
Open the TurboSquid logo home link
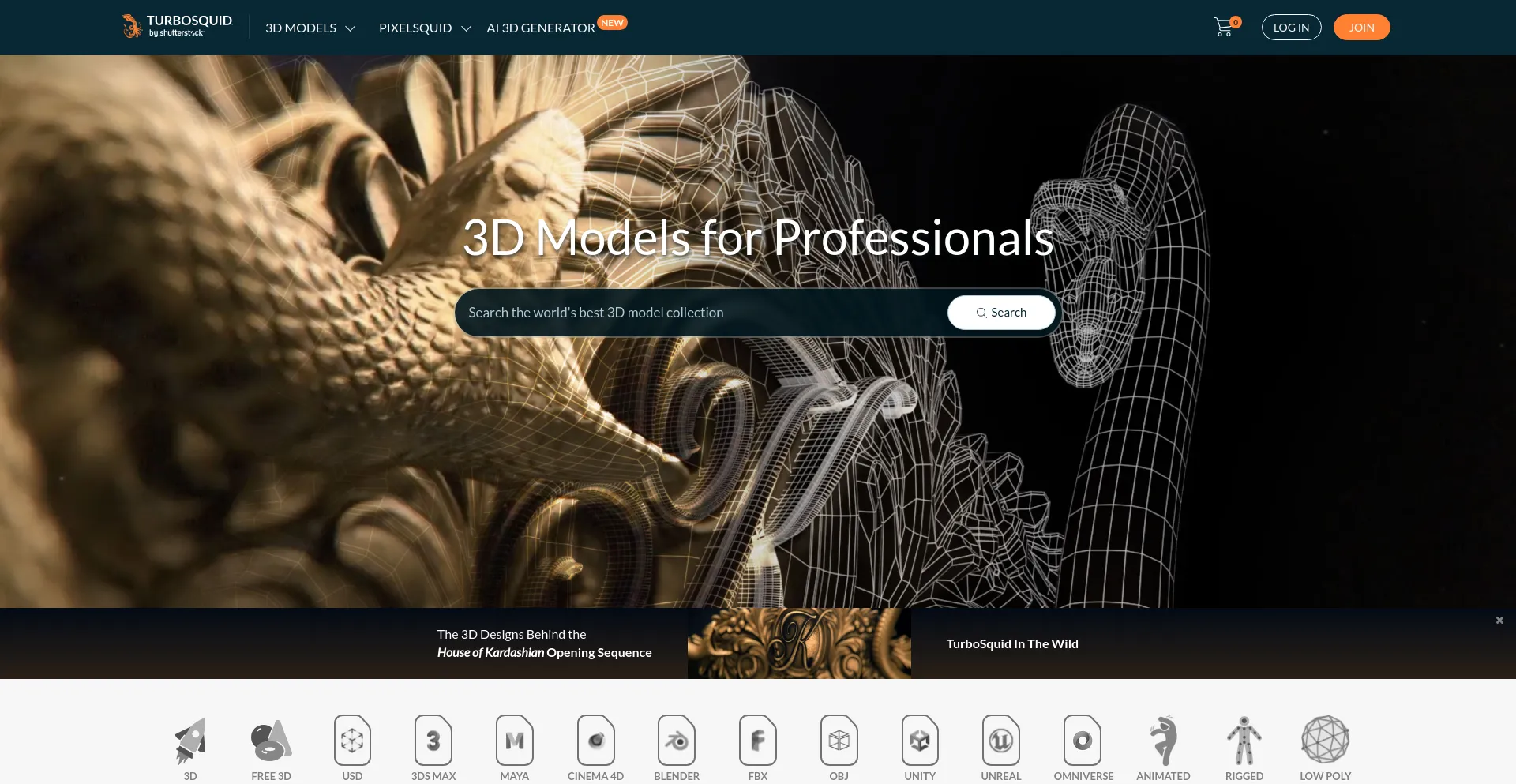(x=177, y=26)
